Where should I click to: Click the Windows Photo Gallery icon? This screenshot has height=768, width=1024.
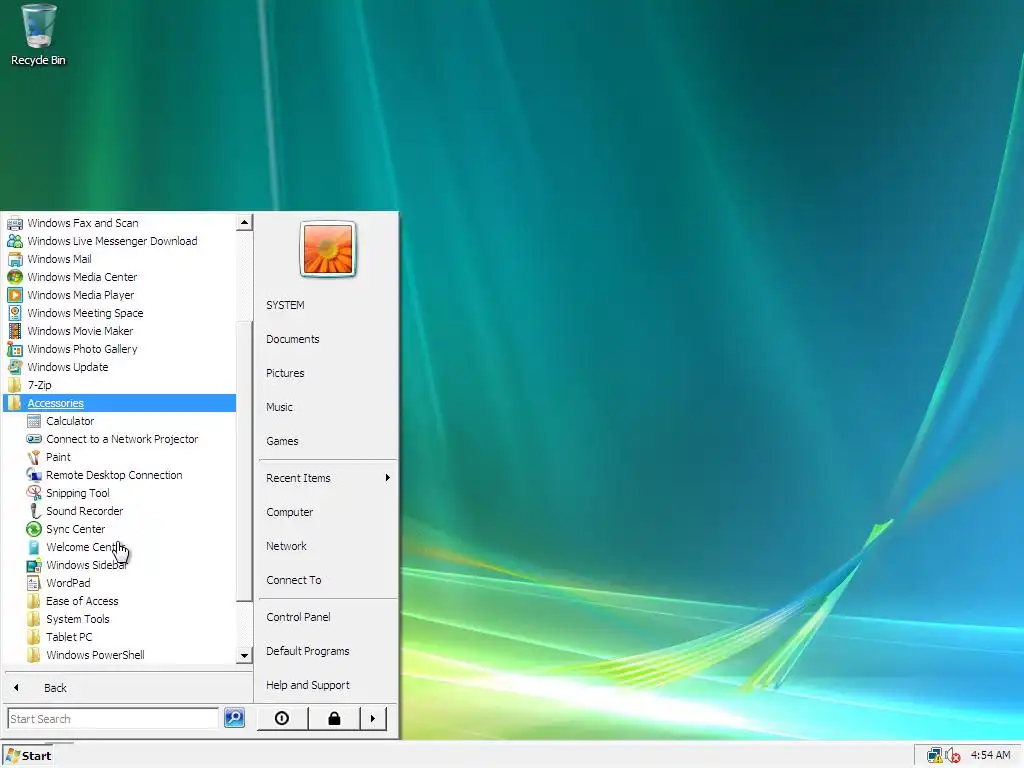click(x=14, y=349)
